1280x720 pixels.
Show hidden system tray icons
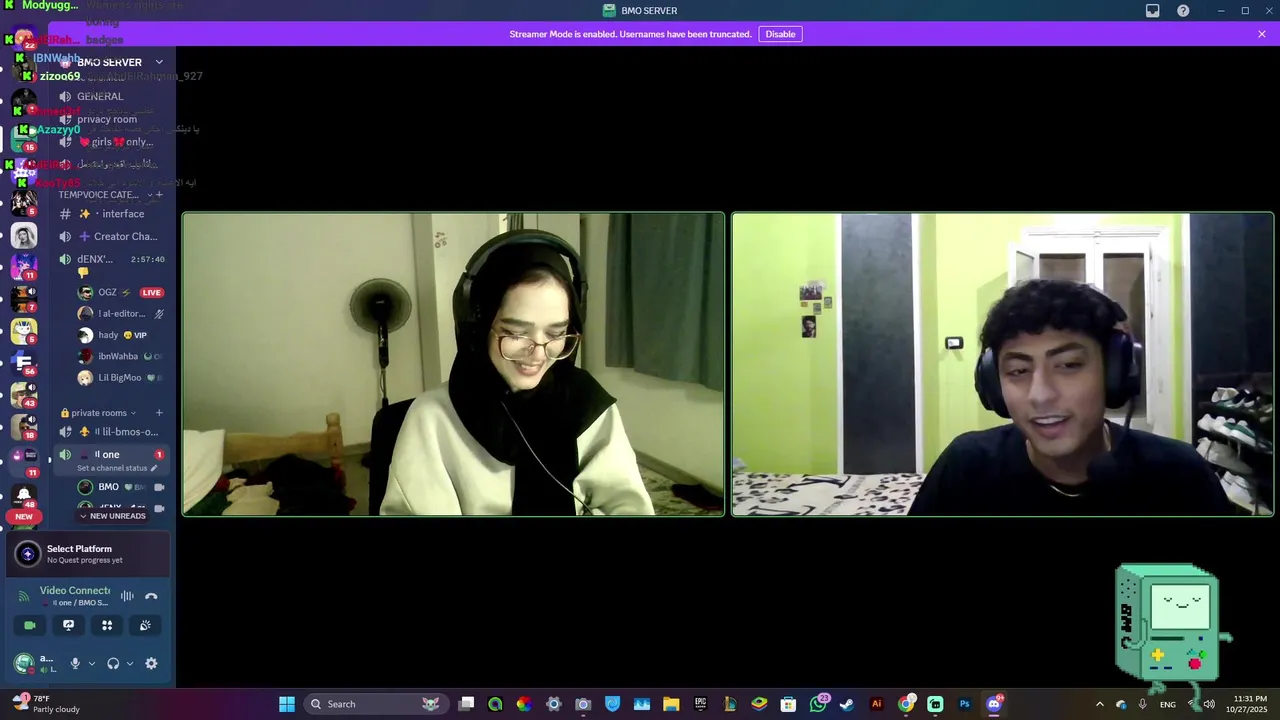tap(1099, 704)
